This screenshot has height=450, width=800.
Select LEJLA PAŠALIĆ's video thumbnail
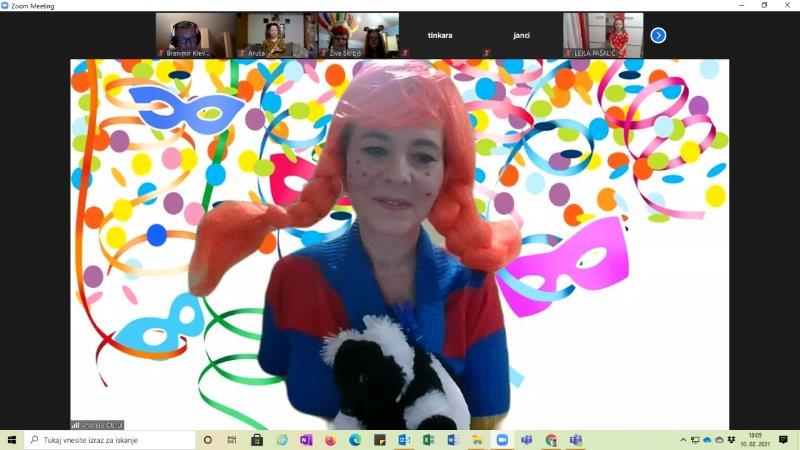(x=603, y=35)
